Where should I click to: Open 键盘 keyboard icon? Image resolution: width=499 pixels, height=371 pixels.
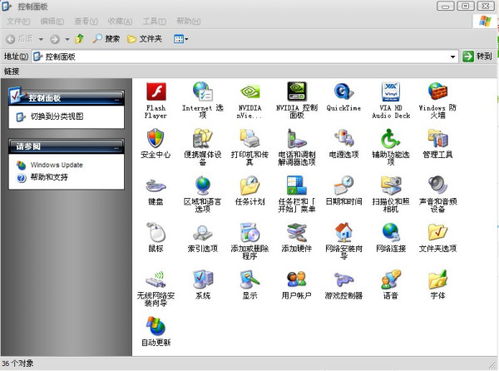(x=156, y=186)
